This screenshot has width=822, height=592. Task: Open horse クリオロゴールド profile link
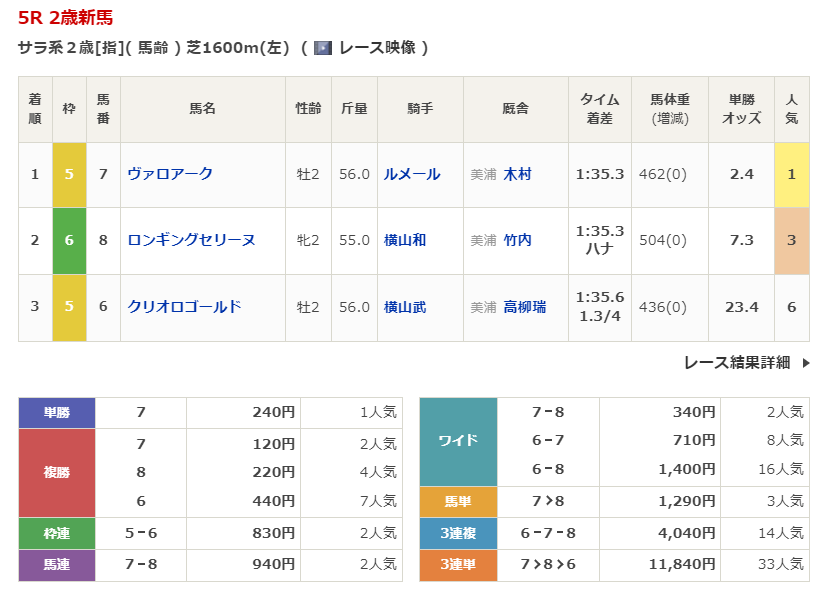(x=184, y=307)
